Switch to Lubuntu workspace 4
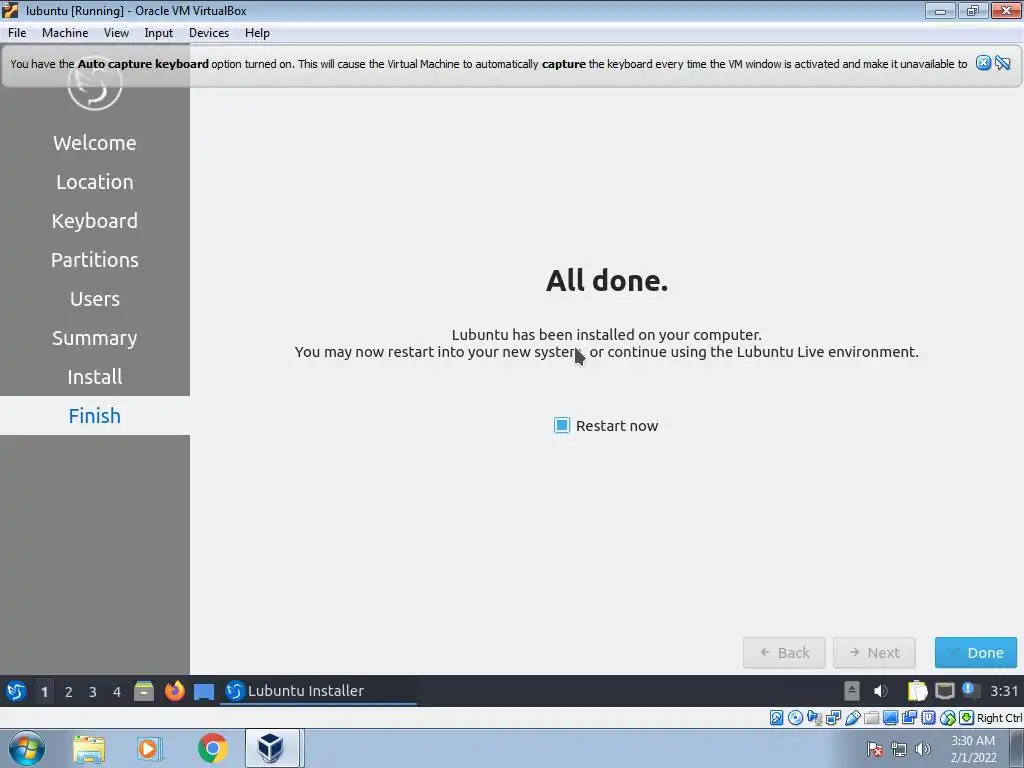 117,691
